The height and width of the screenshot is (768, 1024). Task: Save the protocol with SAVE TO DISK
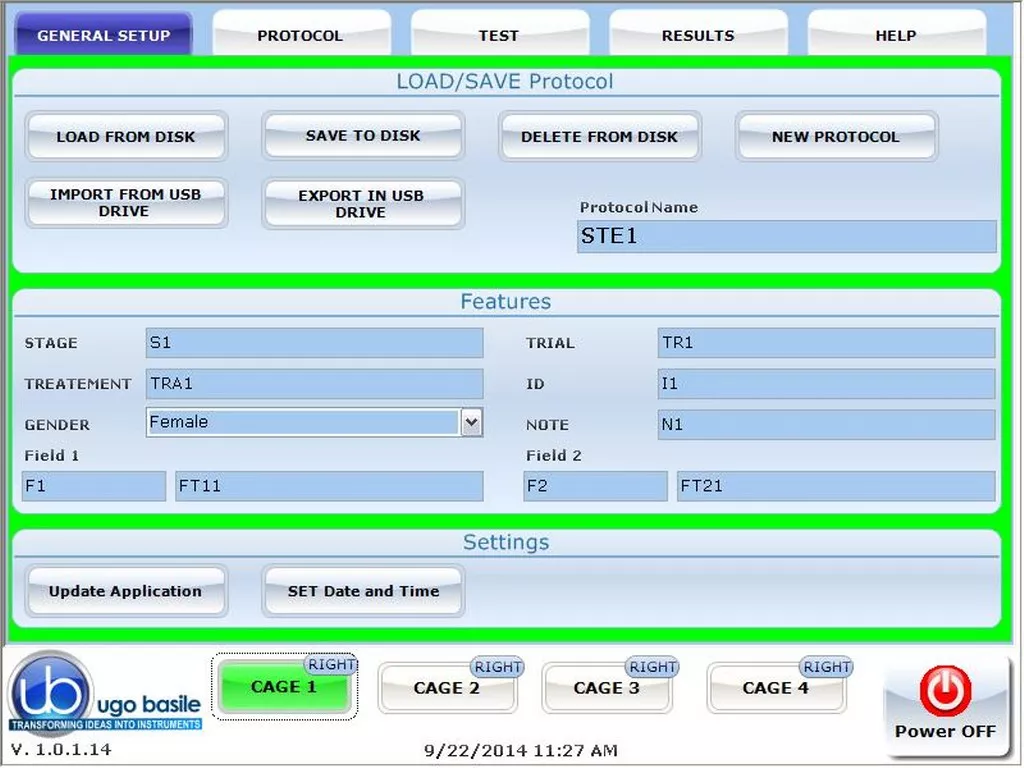click(x=363, y=136)
